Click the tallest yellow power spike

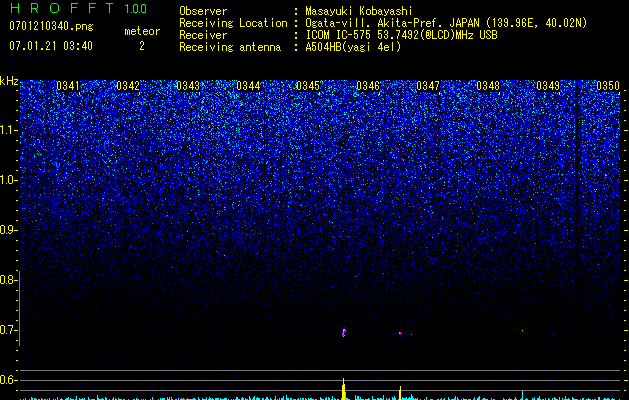point(343,388)
